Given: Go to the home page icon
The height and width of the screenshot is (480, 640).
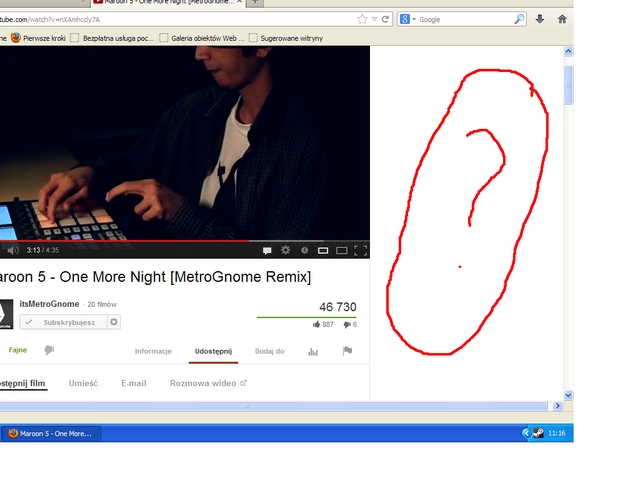Looking at the screenshot, I should pyautogui.click(x=562, y=19).
